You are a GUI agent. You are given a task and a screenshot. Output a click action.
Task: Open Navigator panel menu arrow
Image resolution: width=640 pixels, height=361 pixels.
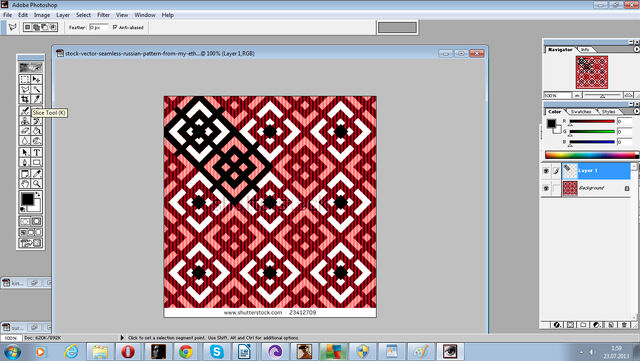click(x=636, y=49)
